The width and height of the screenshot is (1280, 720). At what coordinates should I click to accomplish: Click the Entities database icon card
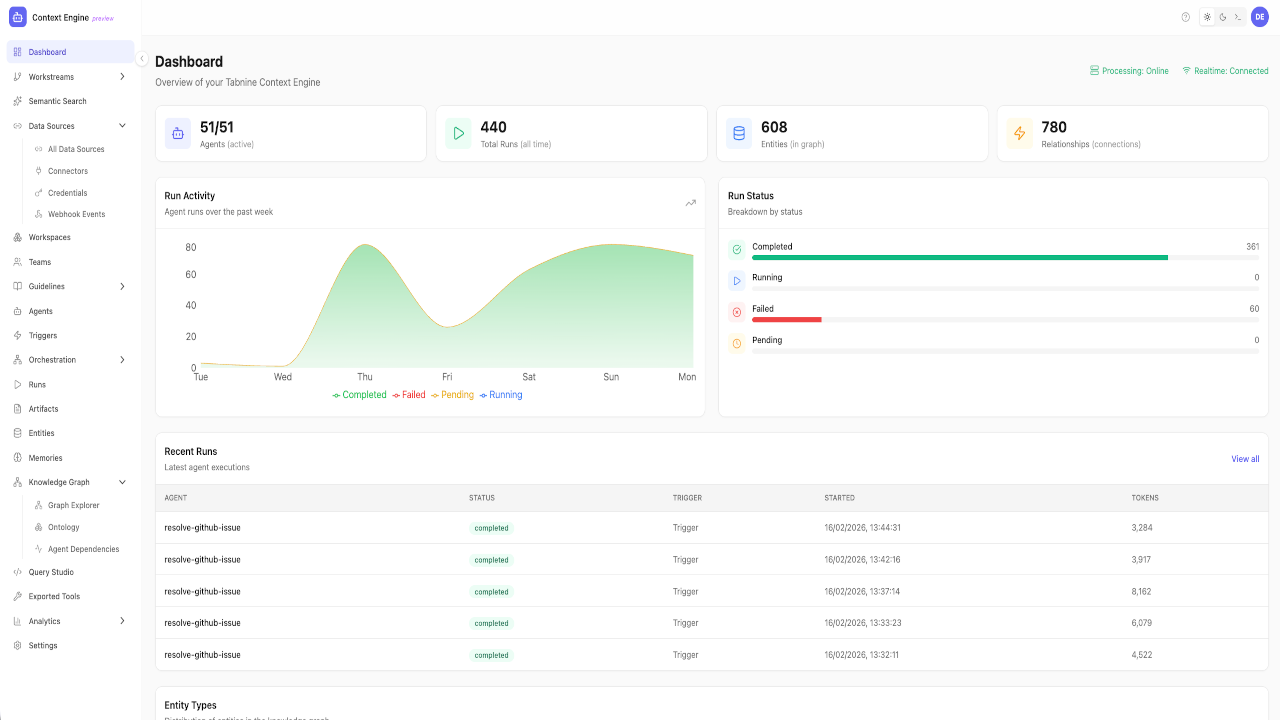click(x=739, y=134)
